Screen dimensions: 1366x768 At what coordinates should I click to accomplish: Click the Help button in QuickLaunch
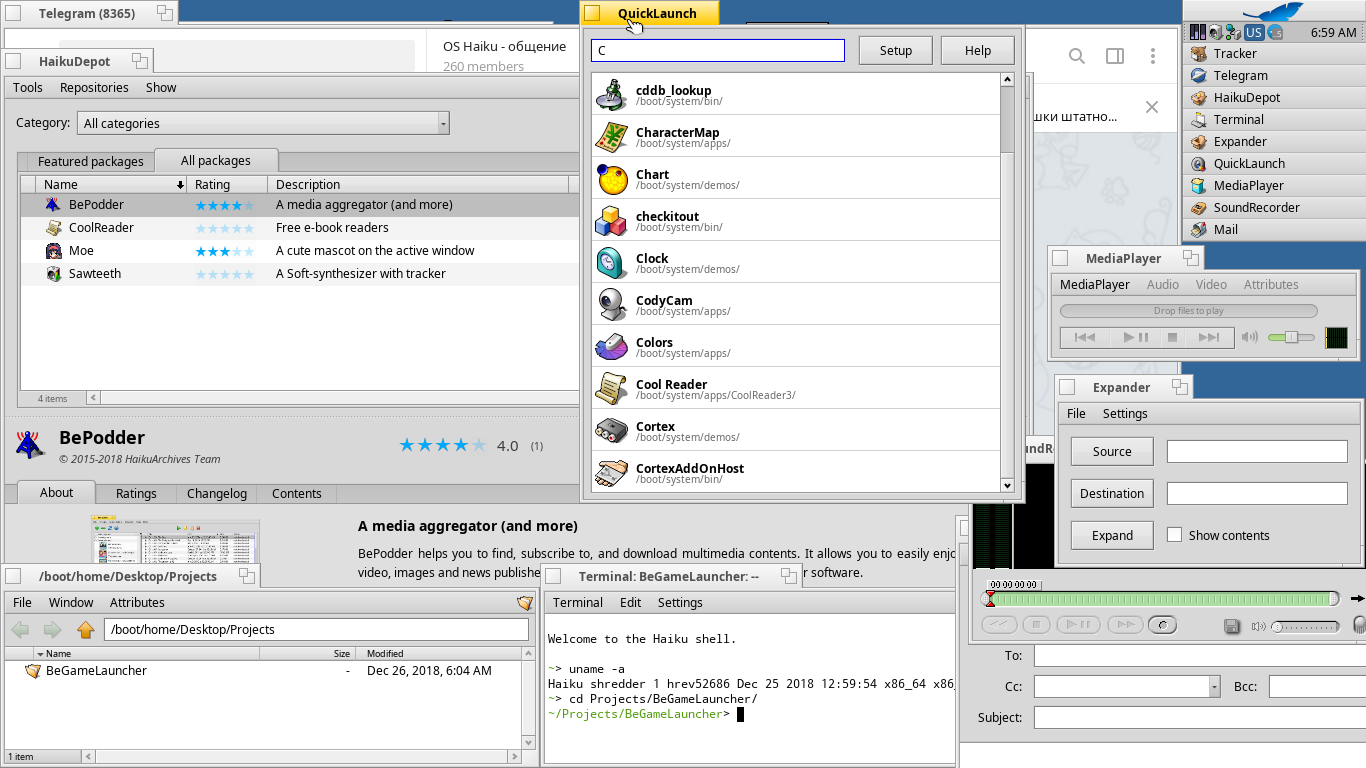click(x=978, y=51)
